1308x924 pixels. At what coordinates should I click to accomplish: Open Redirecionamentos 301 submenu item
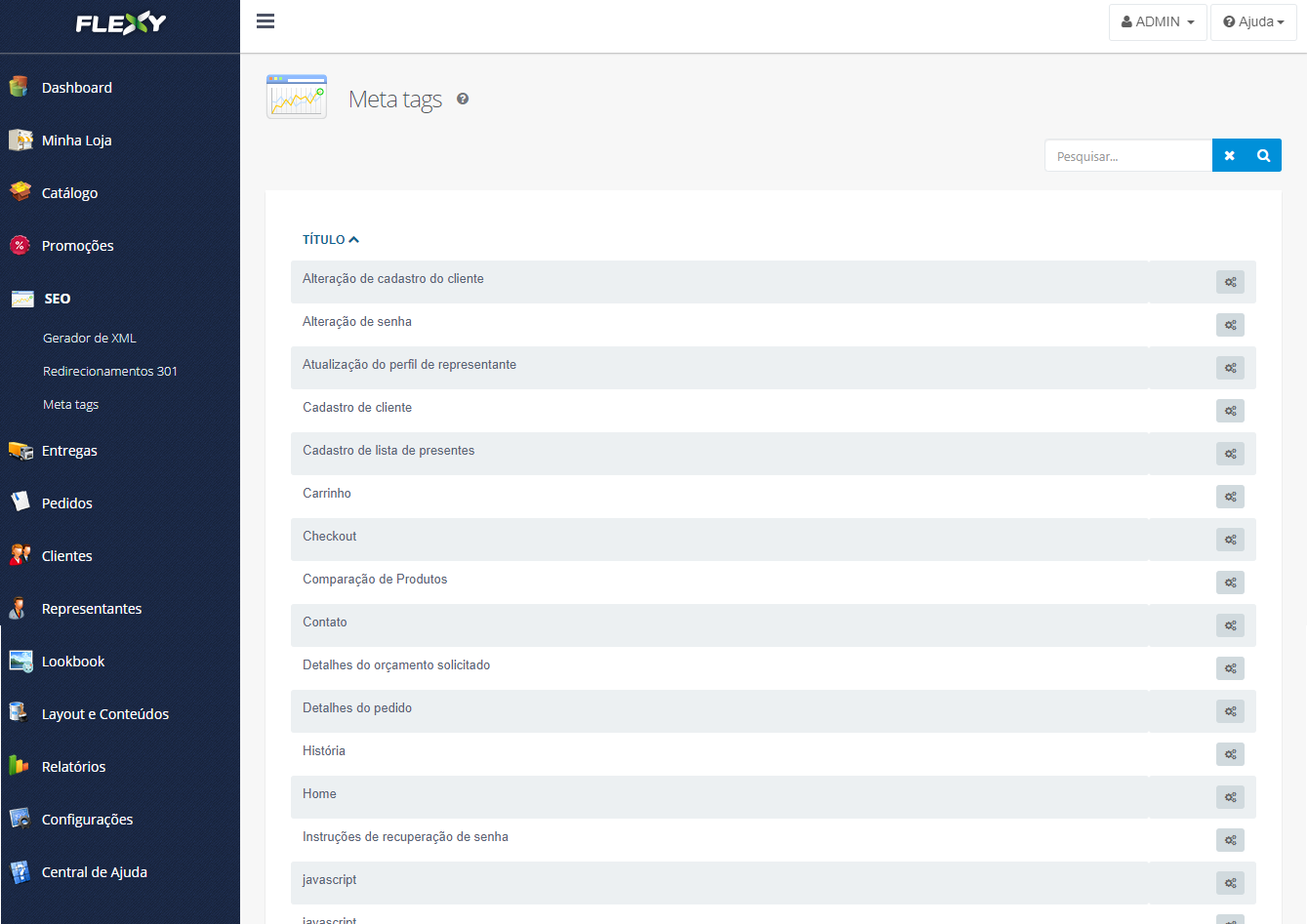(x=110, y=371)
